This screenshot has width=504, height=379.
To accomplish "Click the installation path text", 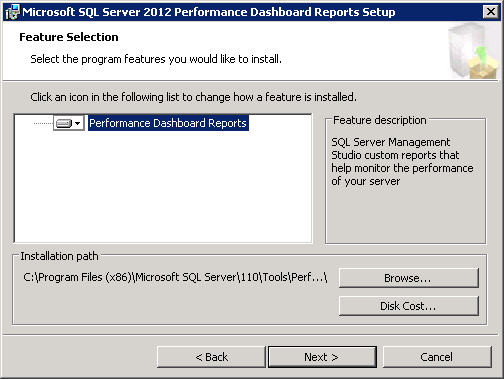I will pyautogui.click(x=175, y=277).
